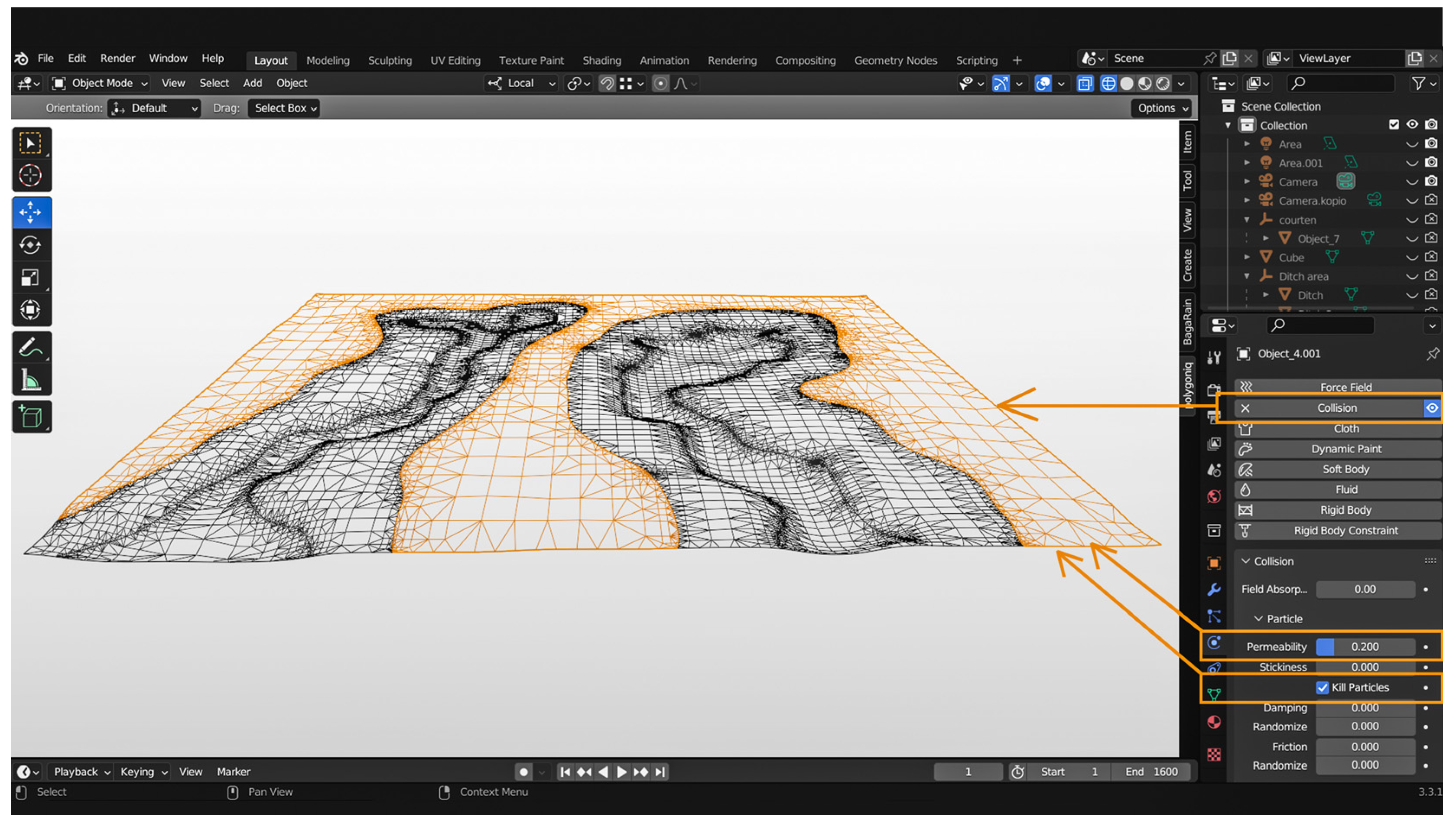This screenshot has width=1456, height=834.
Task: Activate the 3D Cursor tool
Action: (x=31, y=176)
